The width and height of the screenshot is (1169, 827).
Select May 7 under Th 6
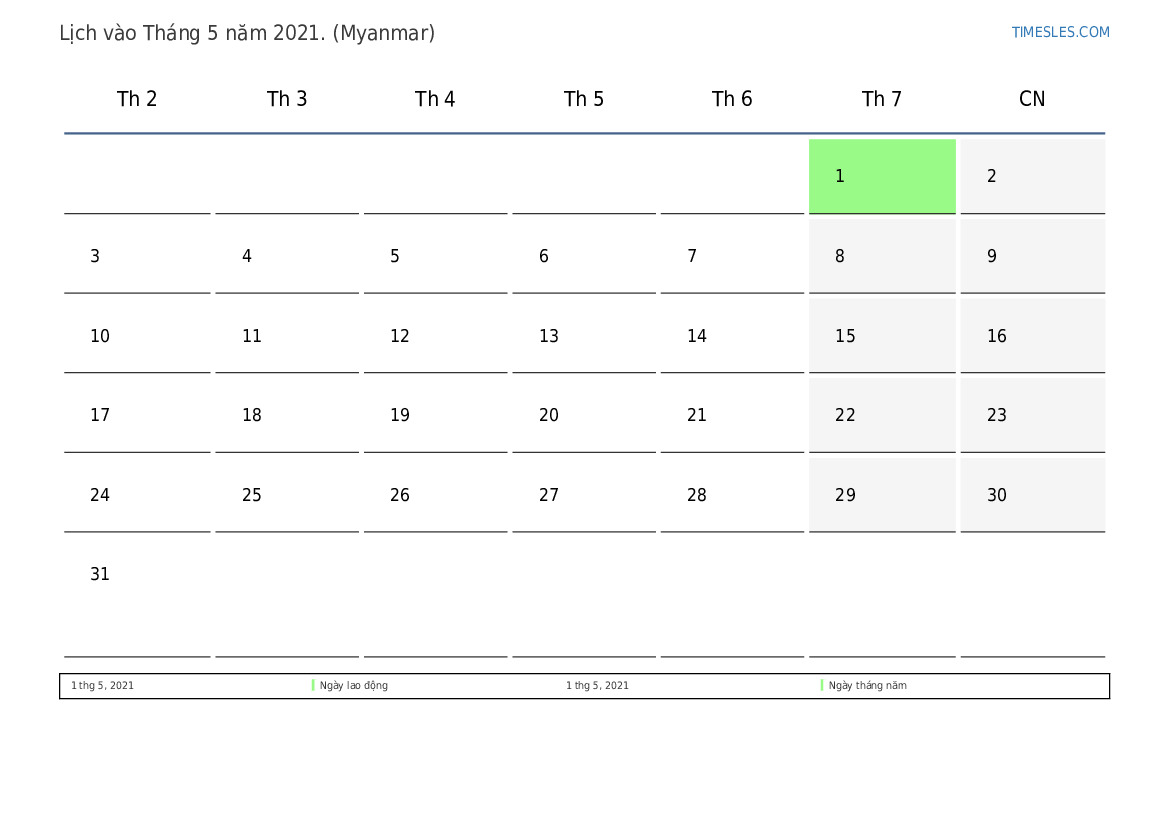pyautogui.click(x=731, y=256)
